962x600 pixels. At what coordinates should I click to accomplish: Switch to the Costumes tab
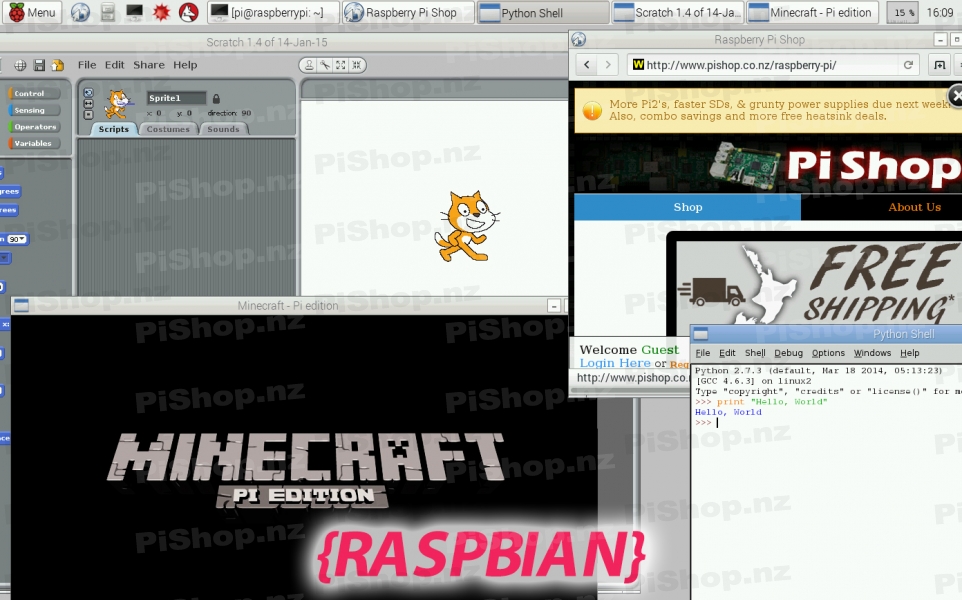168,129
